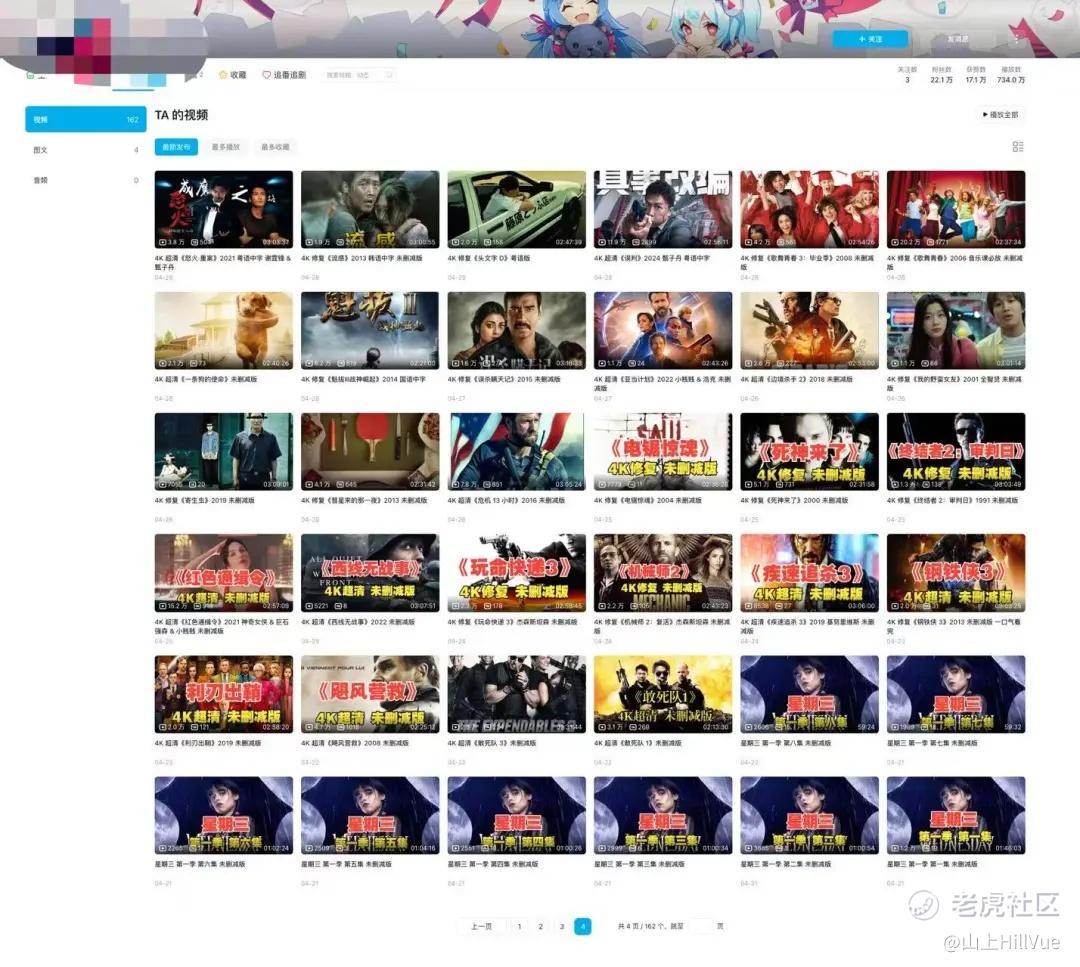Screen dimensions: 1080x967
Task: Open 星期三 第一季 第八集 thumbnail
Action: 809,694
